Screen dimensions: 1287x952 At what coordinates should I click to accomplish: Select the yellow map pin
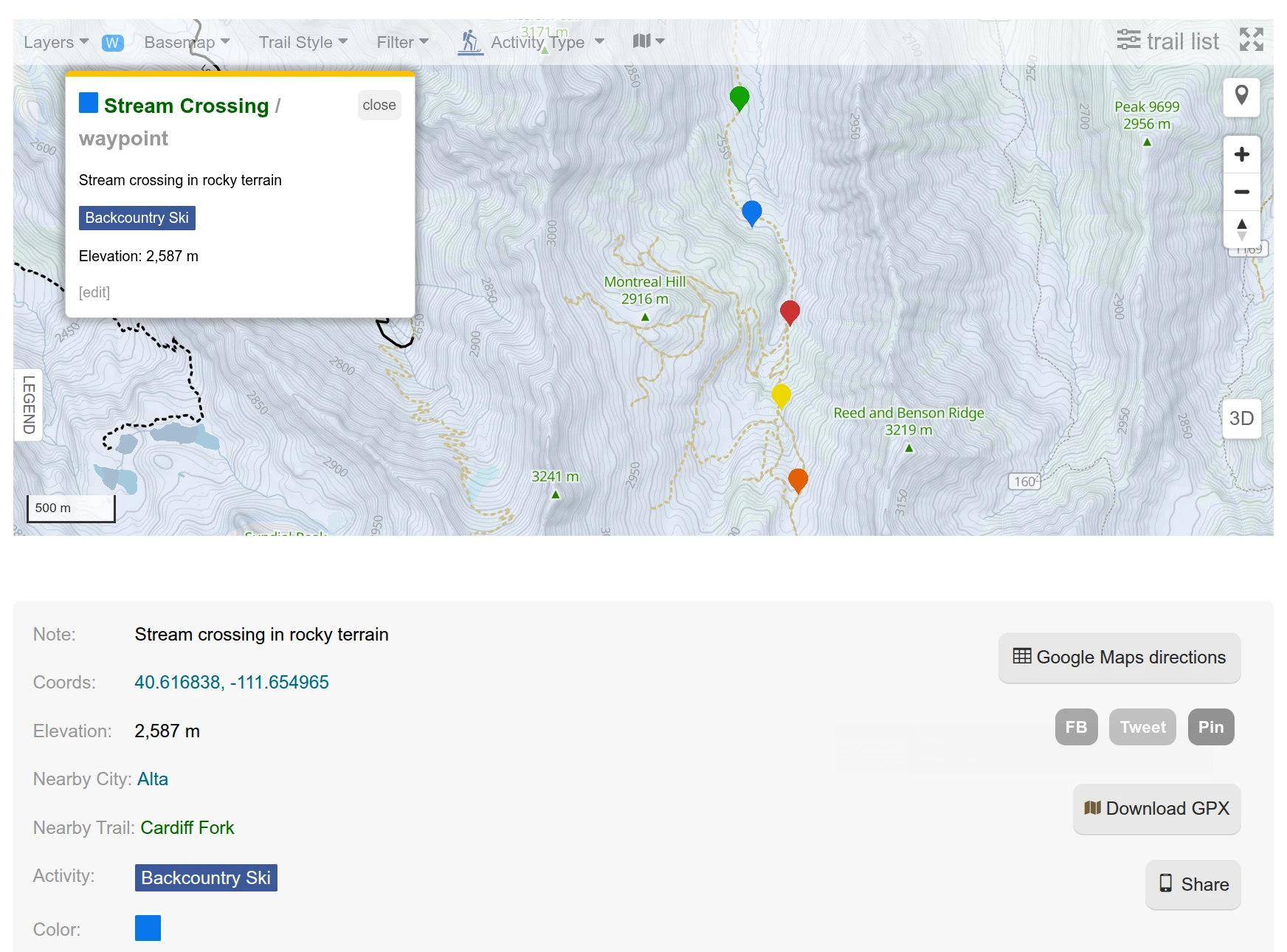coord(781,396)
